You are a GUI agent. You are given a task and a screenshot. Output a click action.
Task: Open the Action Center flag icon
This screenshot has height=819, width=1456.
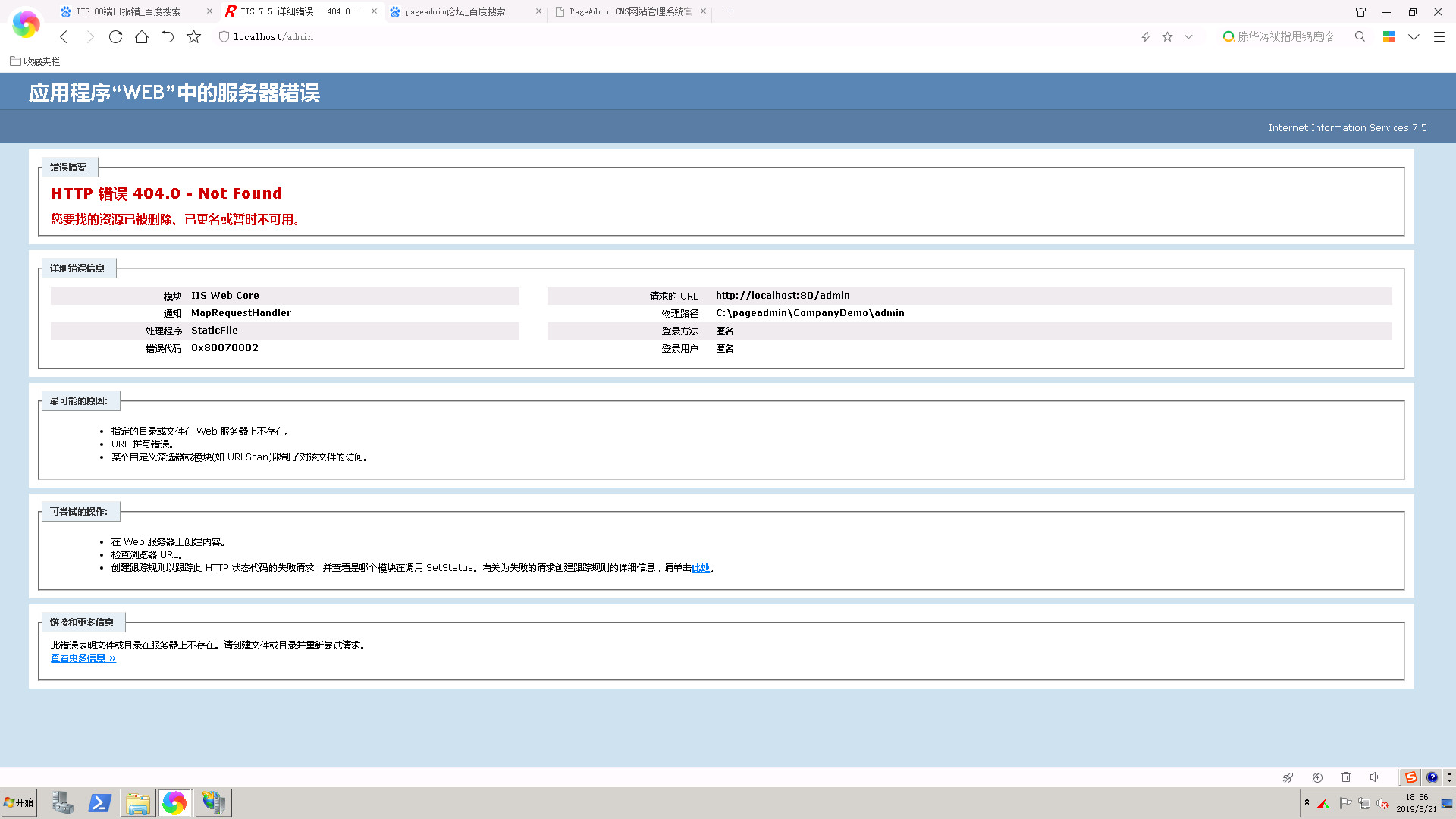pos(1345,803)
